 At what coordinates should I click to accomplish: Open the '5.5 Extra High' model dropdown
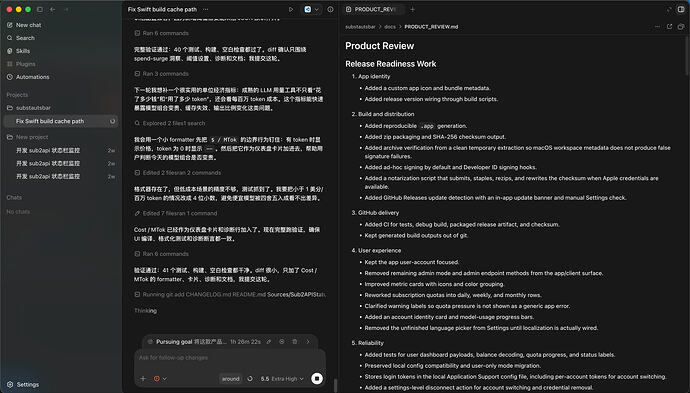tap(282, 378)
